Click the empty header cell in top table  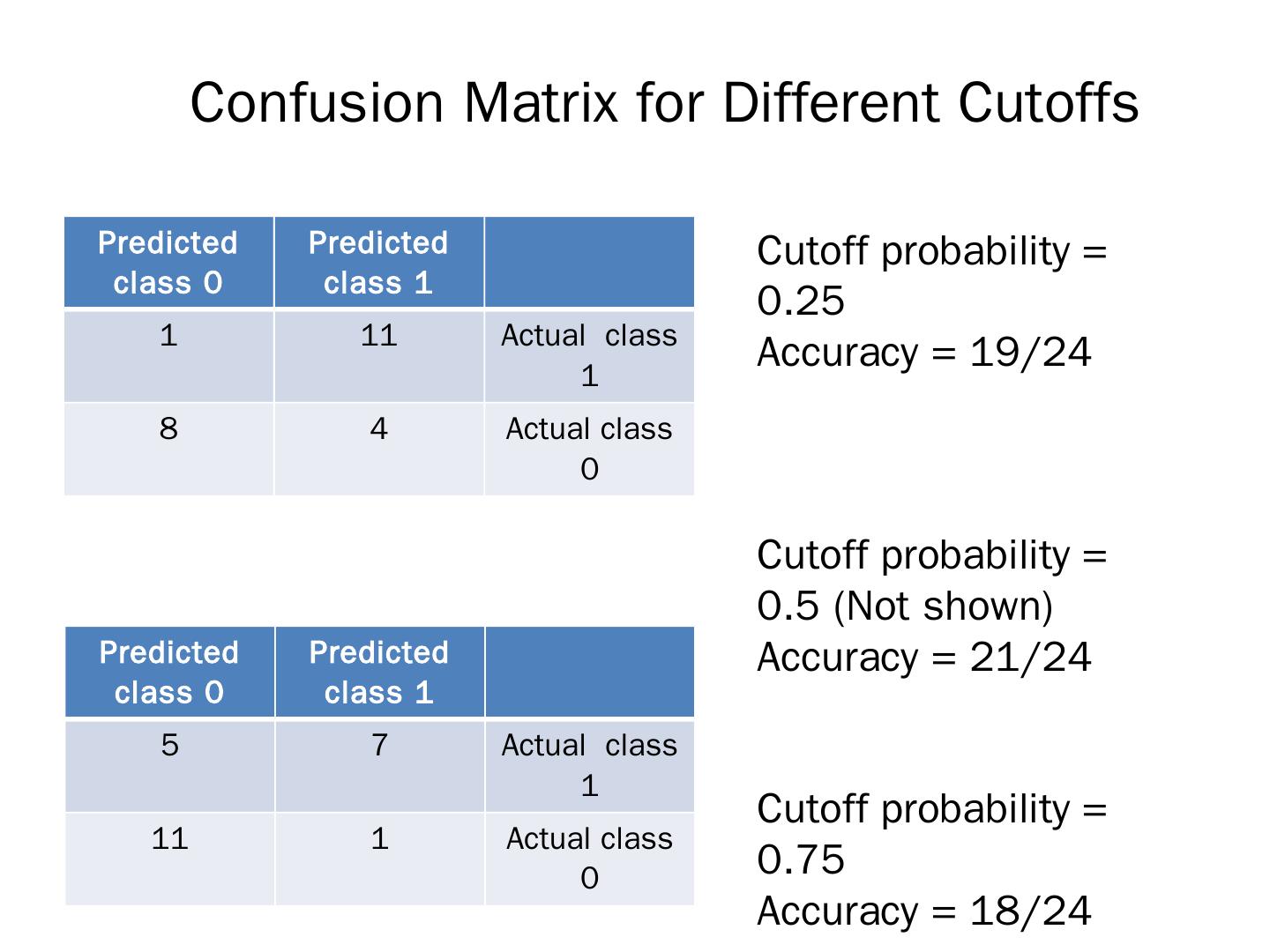(x=589, y=263)
